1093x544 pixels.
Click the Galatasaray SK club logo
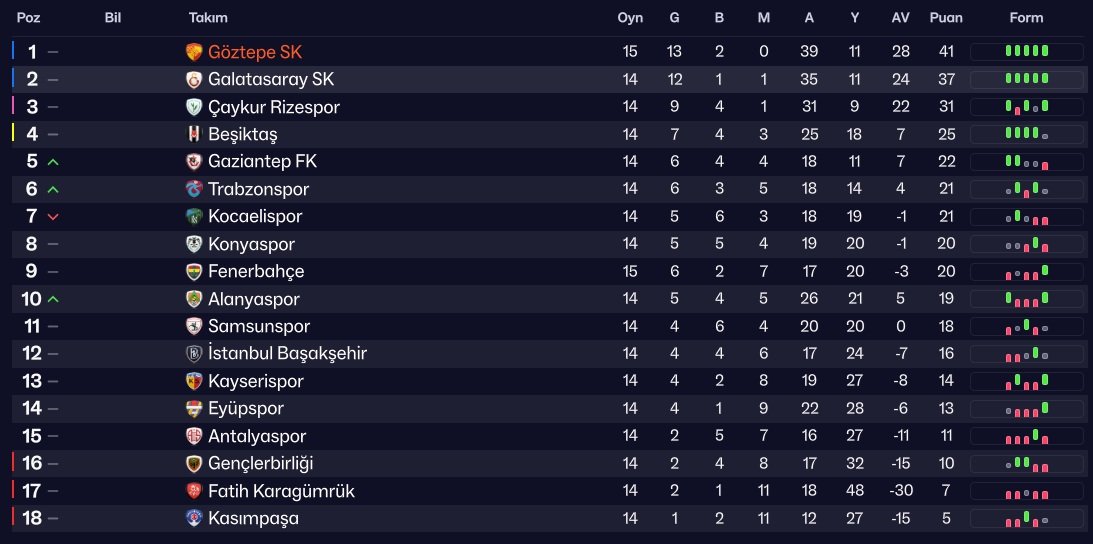pyautogui.click(x=194, y=80)
